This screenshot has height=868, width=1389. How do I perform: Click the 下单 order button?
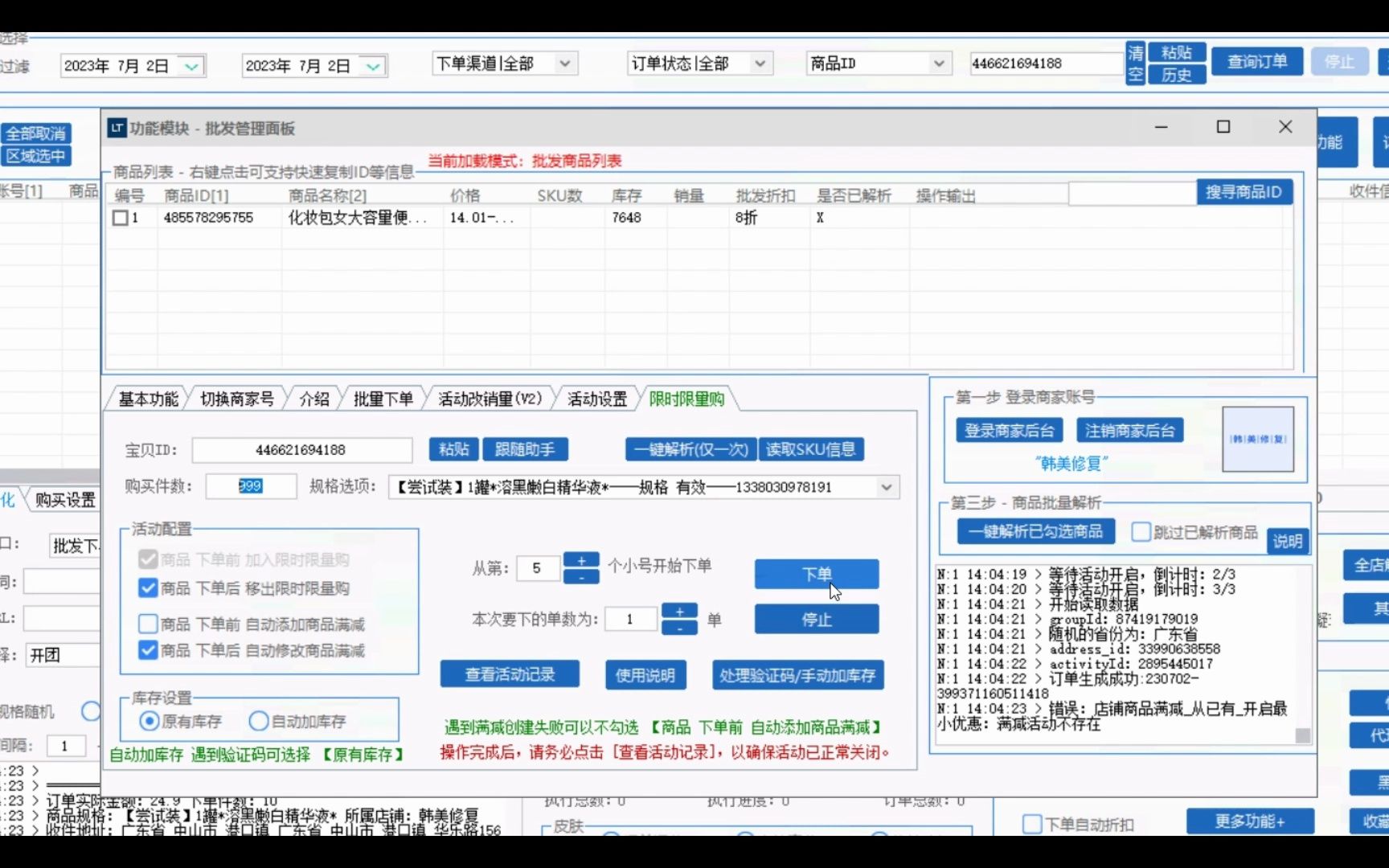click(816, 574)
